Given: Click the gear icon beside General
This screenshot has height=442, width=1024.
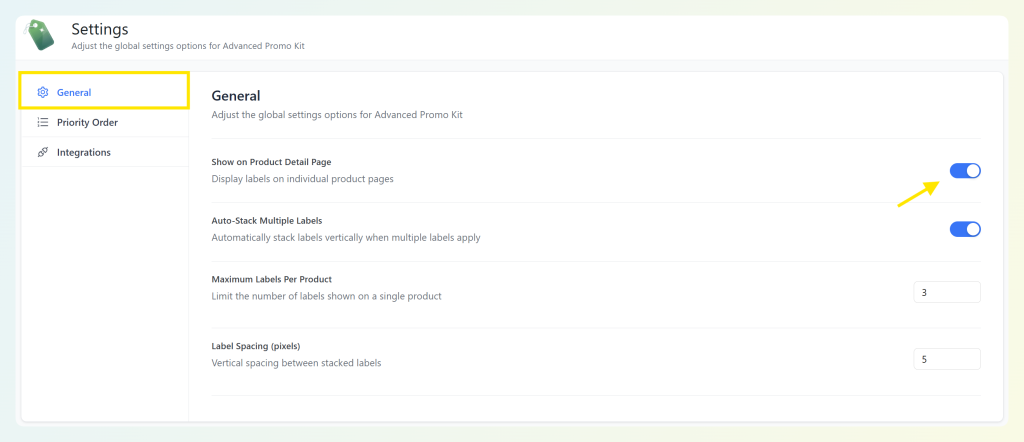Looking at the screenshot, I should 42,93.
